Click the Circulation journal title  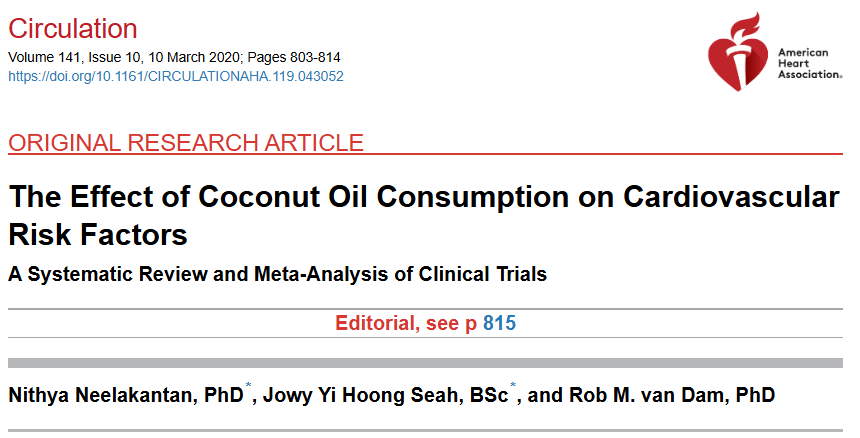(x=72, y=29)
